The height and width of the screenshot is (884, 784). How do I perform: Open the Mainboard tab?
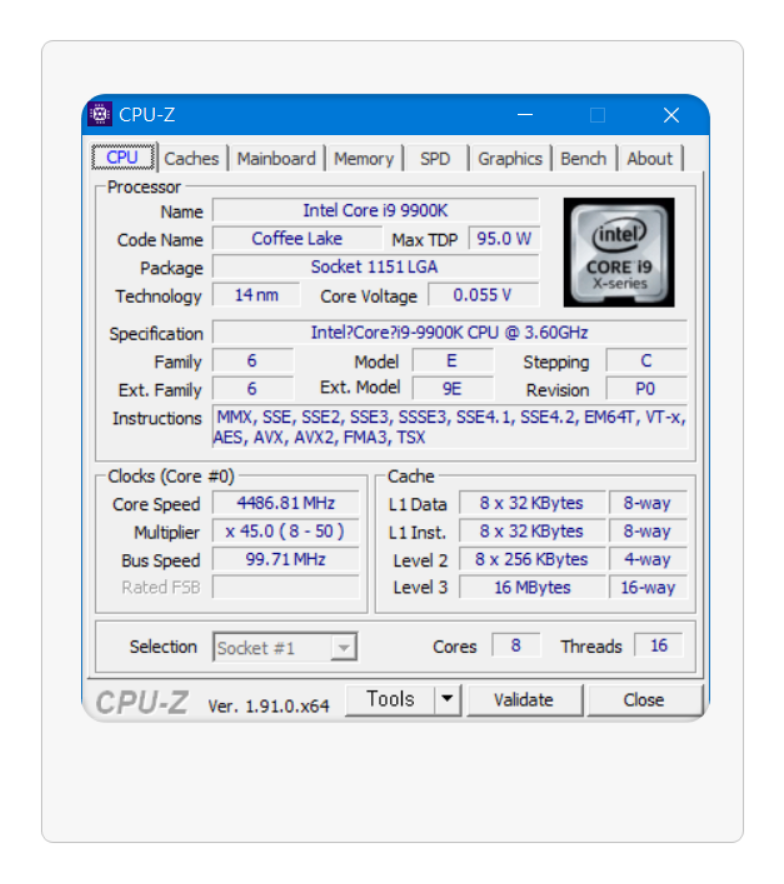point(276,158)
